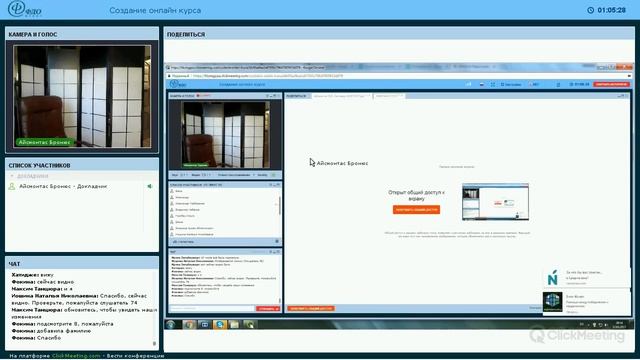Click the shared participants list scrollbar
The width and height of the screenshot is (640, 360).
click(x=280, y=205)
